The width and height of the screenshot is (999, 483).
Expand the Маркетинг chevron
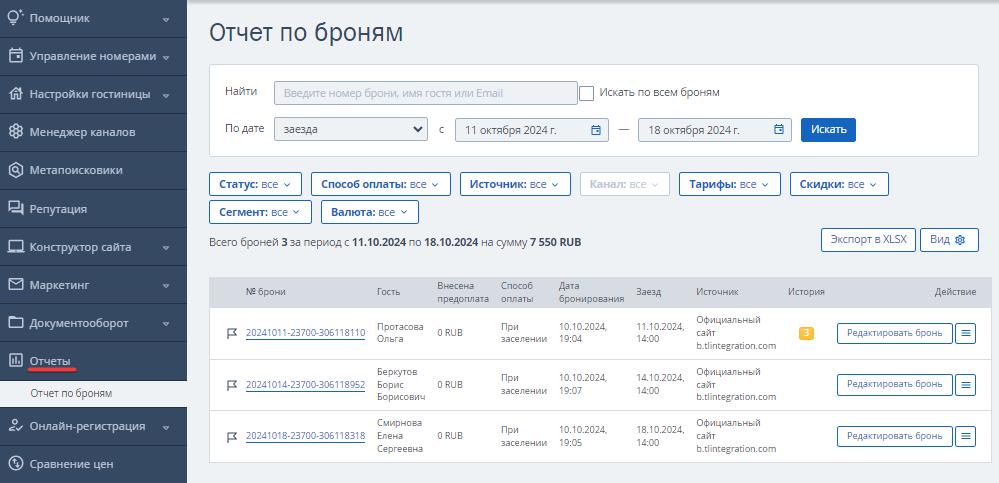coord(166,285)
